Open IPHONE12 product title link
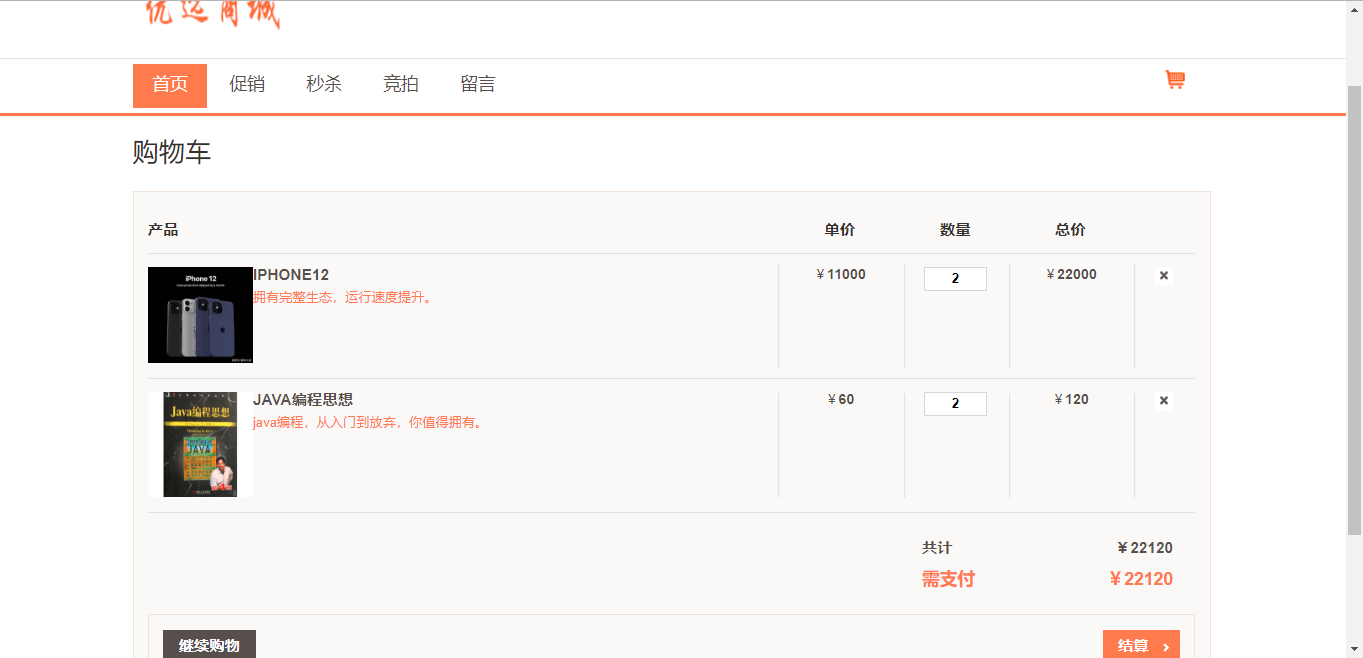The height and width of the screenshot is (658, 1363). (x=291, y=275)
